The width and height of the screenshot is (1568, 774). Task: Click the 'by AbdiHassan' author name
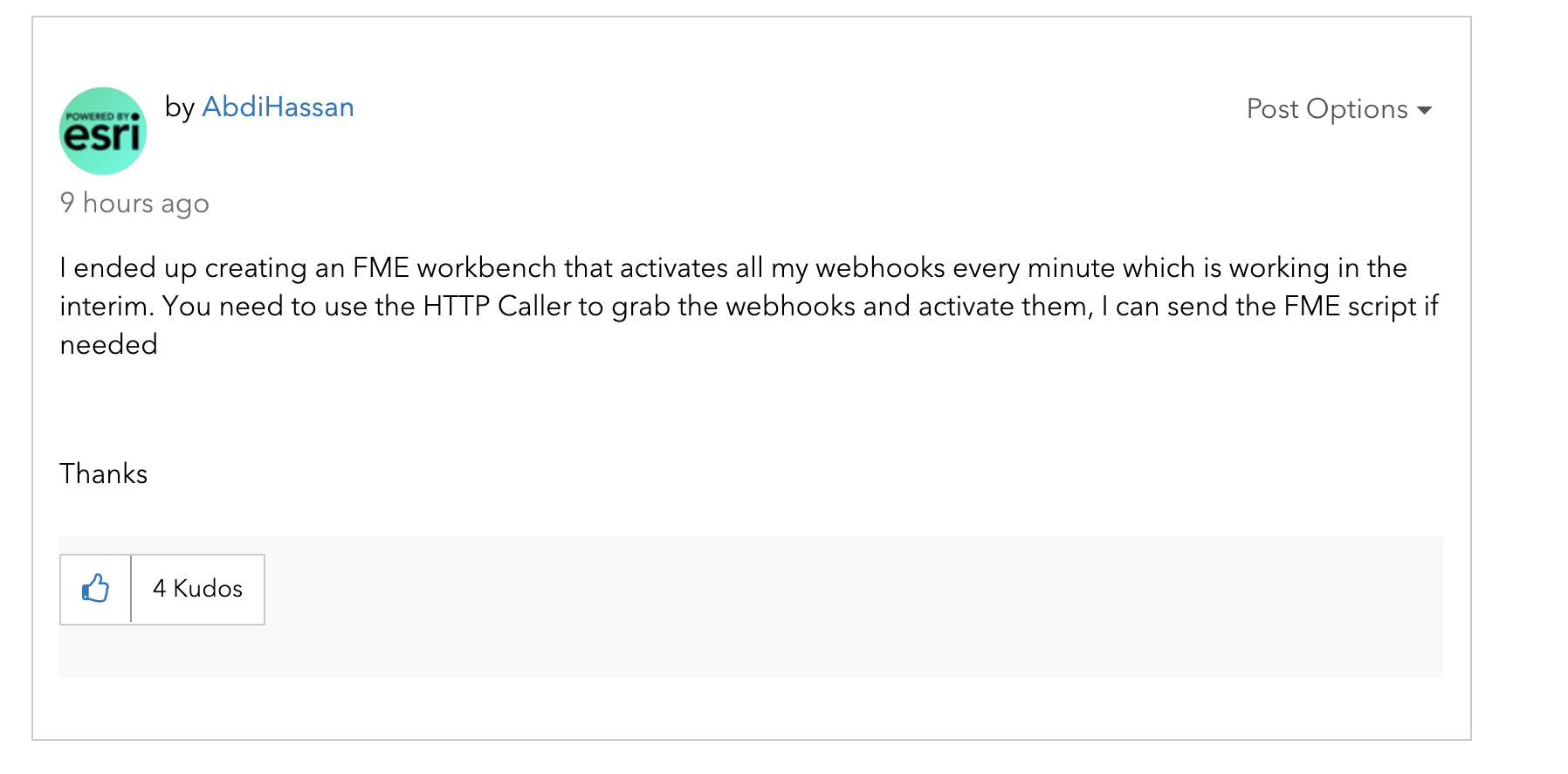point(258,107)
